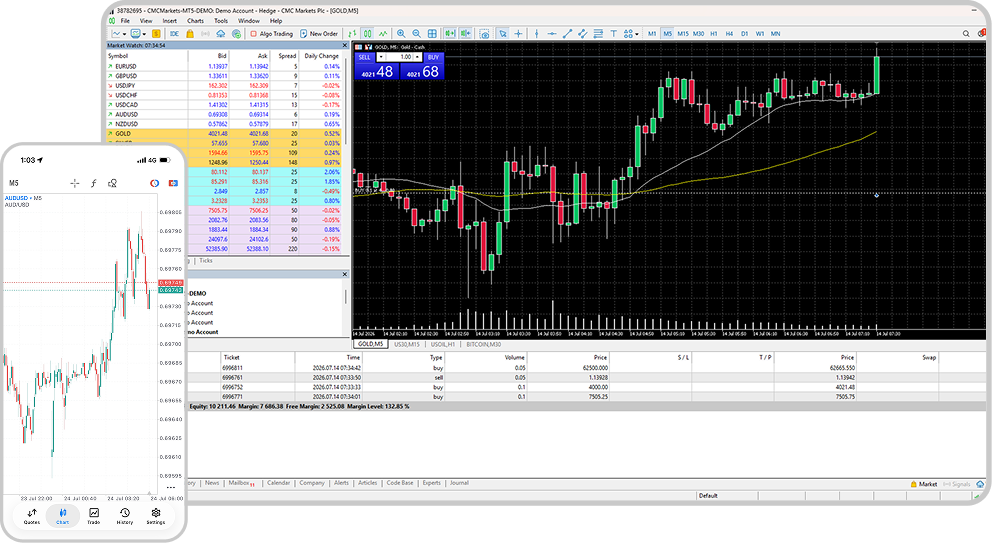Open the IDE (MetaEditor) toolbar icon
The image size is (992, 543).
[175, 34]
